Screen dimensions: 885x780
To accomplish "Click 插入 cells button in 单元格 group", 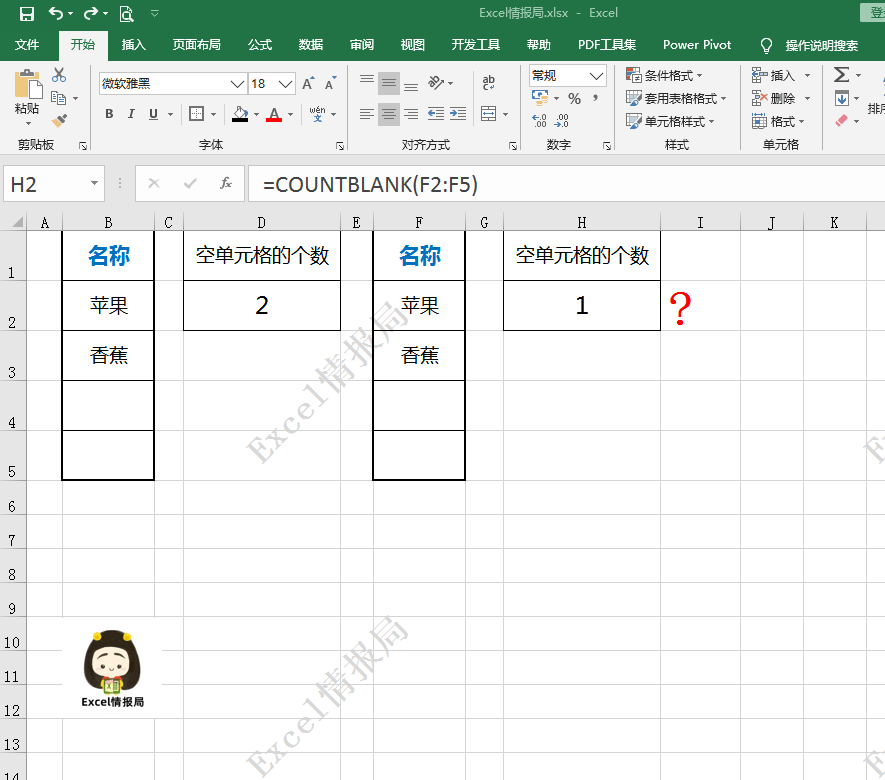I will (781, 76).
